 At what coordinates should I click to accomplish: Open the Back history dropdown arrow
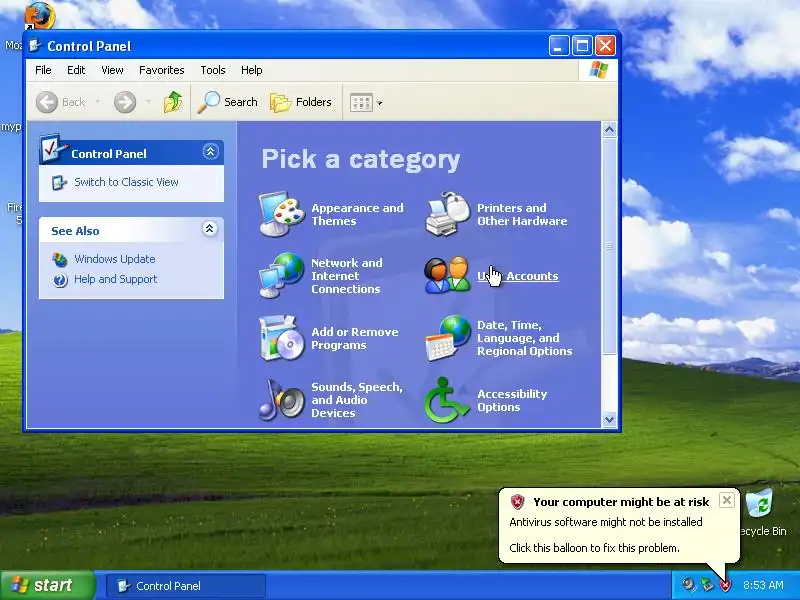click(x=97, y=102)
